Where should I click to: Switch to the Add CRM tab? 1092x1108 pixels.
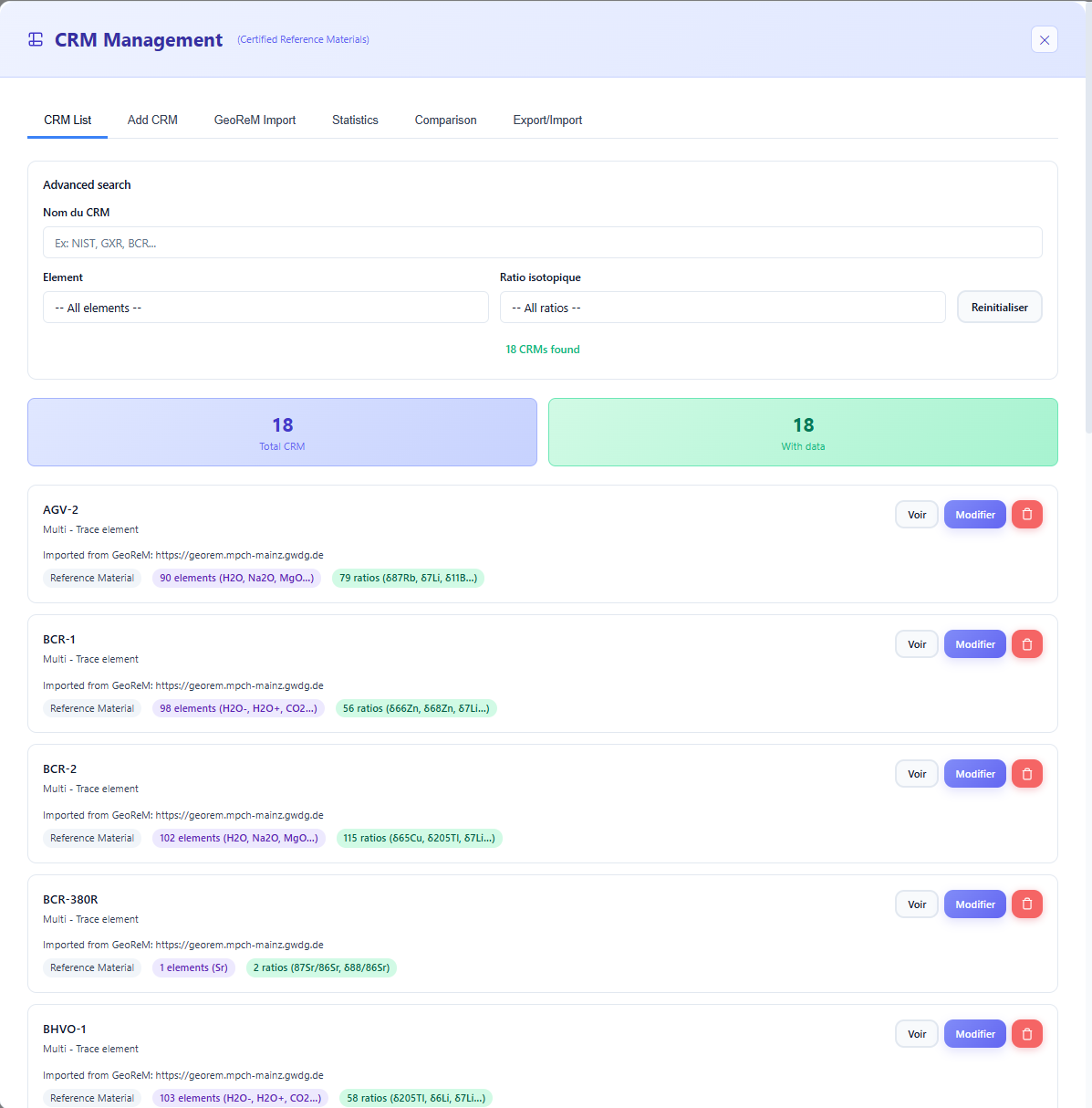pyautogui.click(x=152, y=120)
